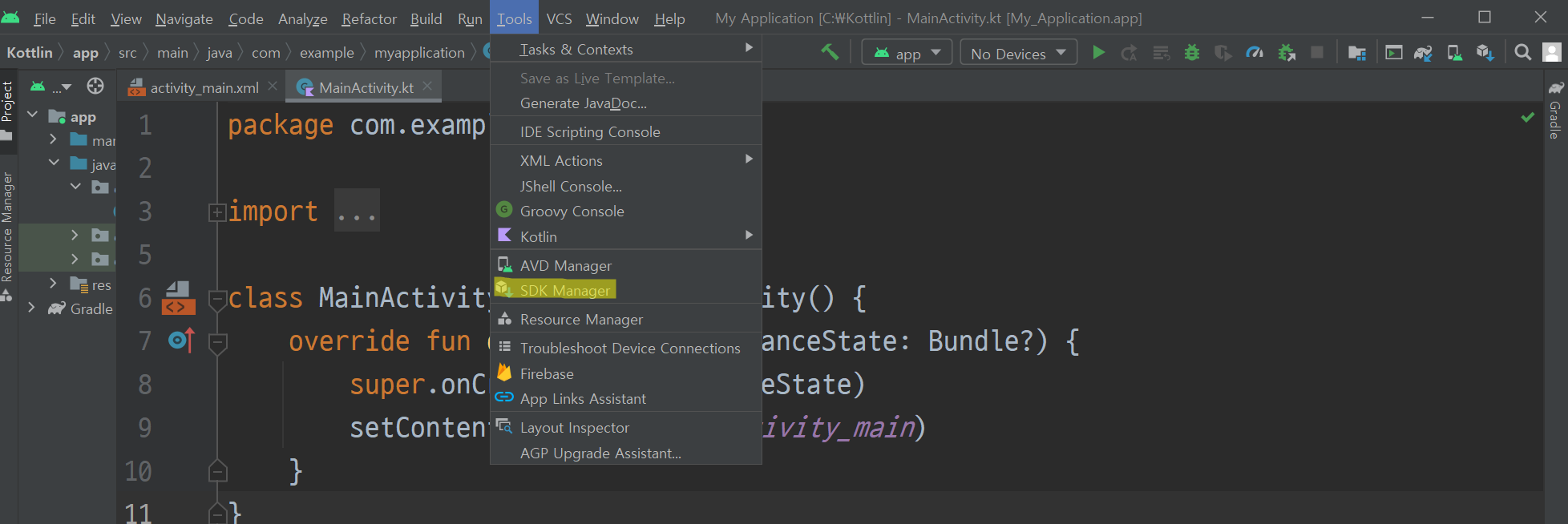Open the Profiler gauge icon in toolbar
1568x524 pixels.
click(x=1255, y=53)
